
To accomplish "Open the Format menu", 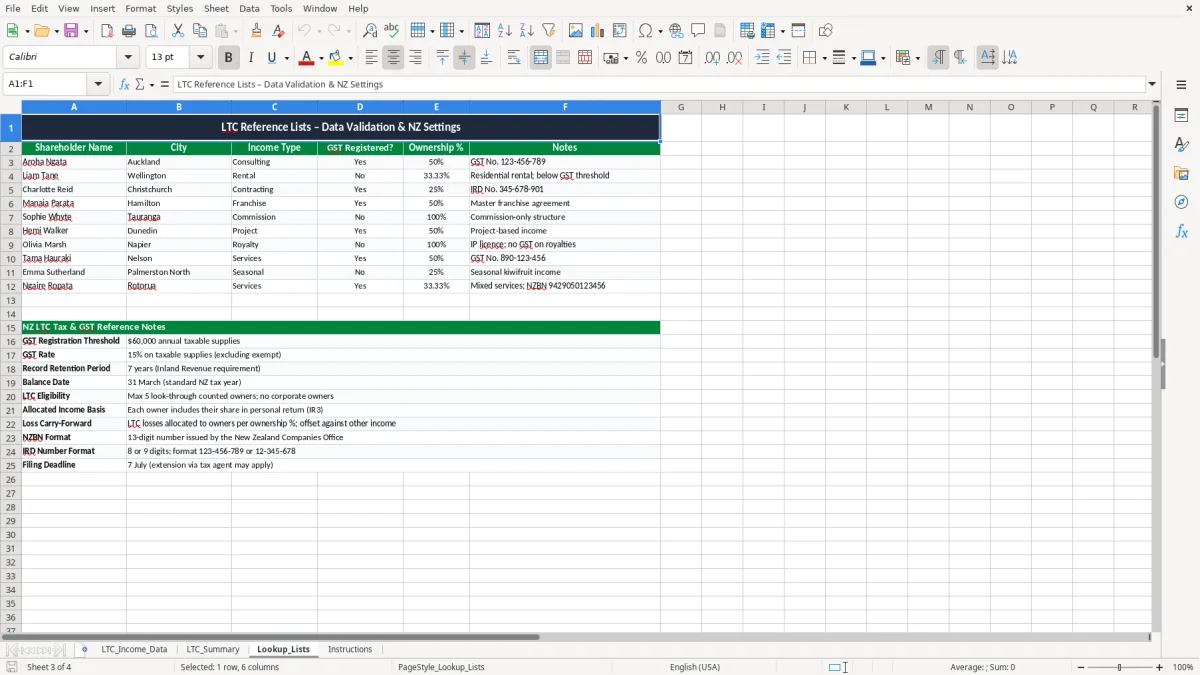I will click(x=140, y=8).
